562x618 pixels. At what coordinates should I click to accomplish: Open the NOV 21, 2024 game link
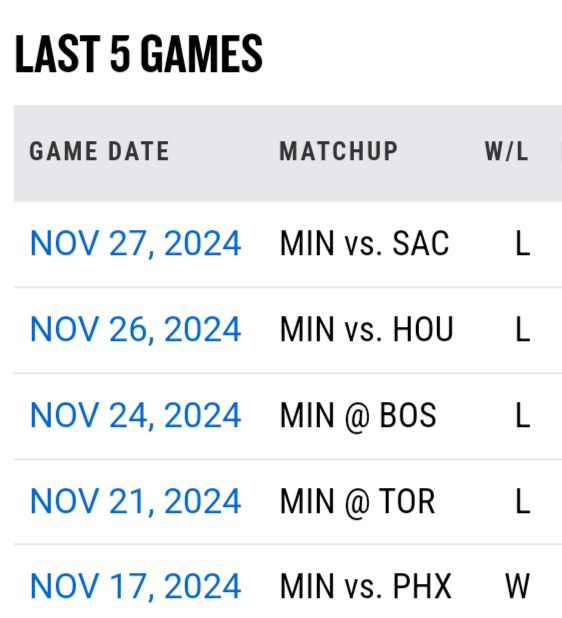coord(135,501)
